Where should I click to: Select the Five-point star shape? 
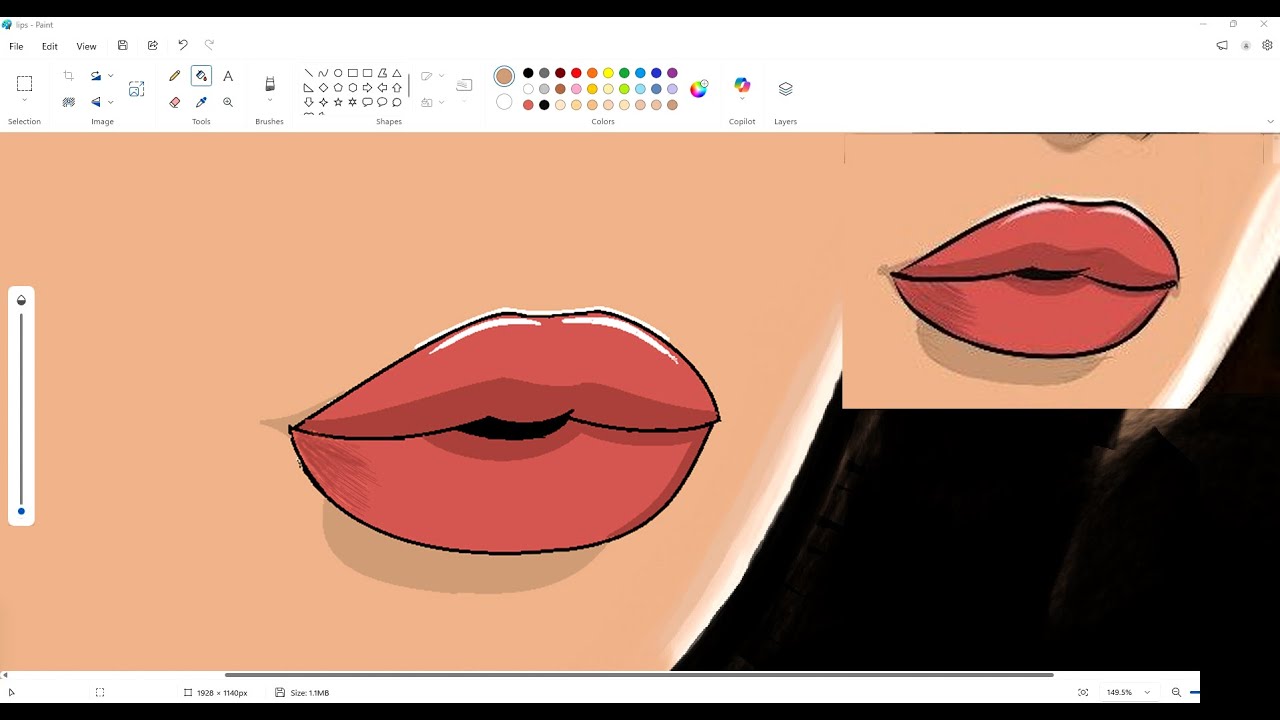(x=338, y=102)
